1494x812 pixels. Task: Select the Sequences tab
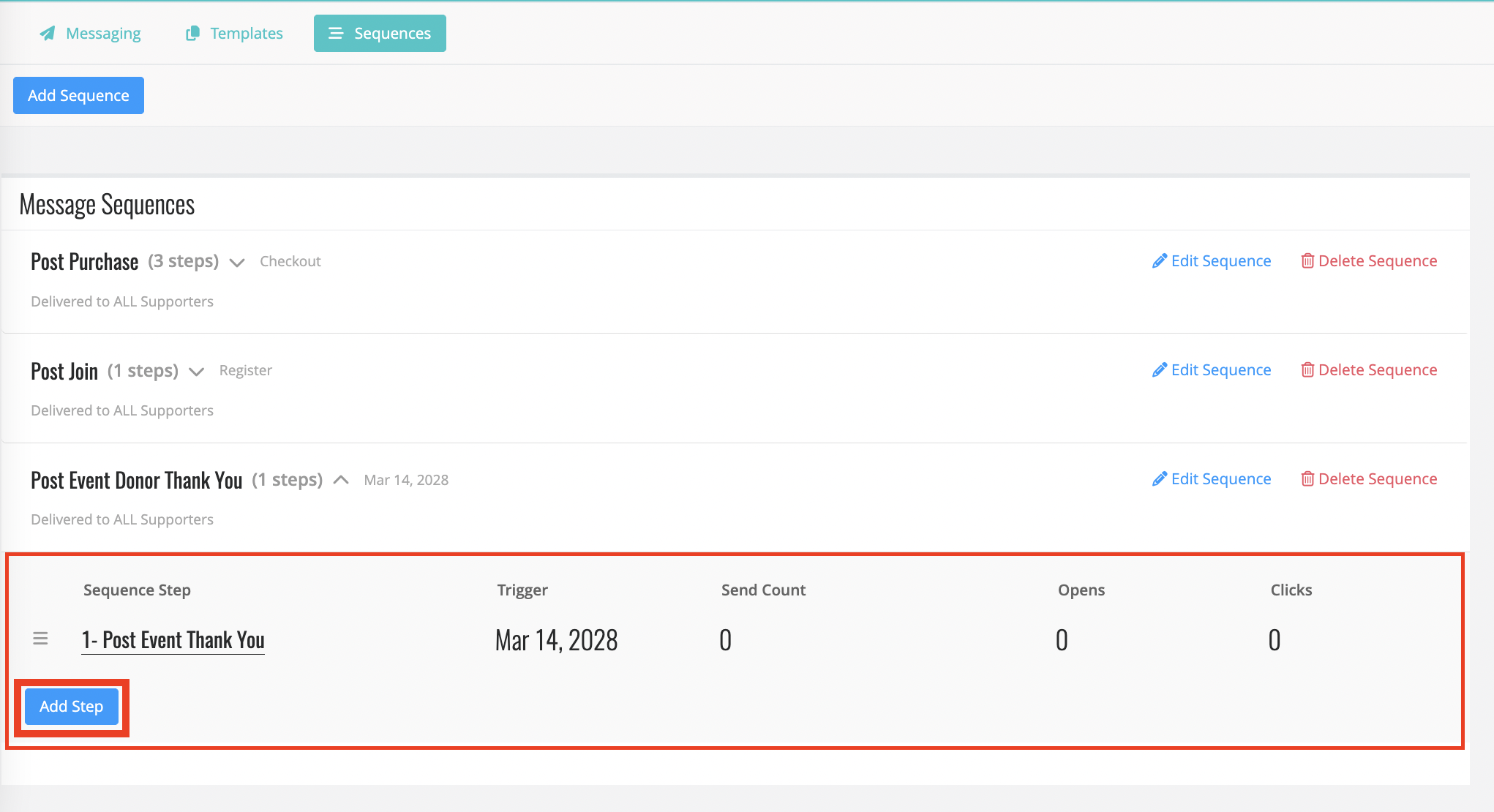pyautogui.click(x=380, y=34)
